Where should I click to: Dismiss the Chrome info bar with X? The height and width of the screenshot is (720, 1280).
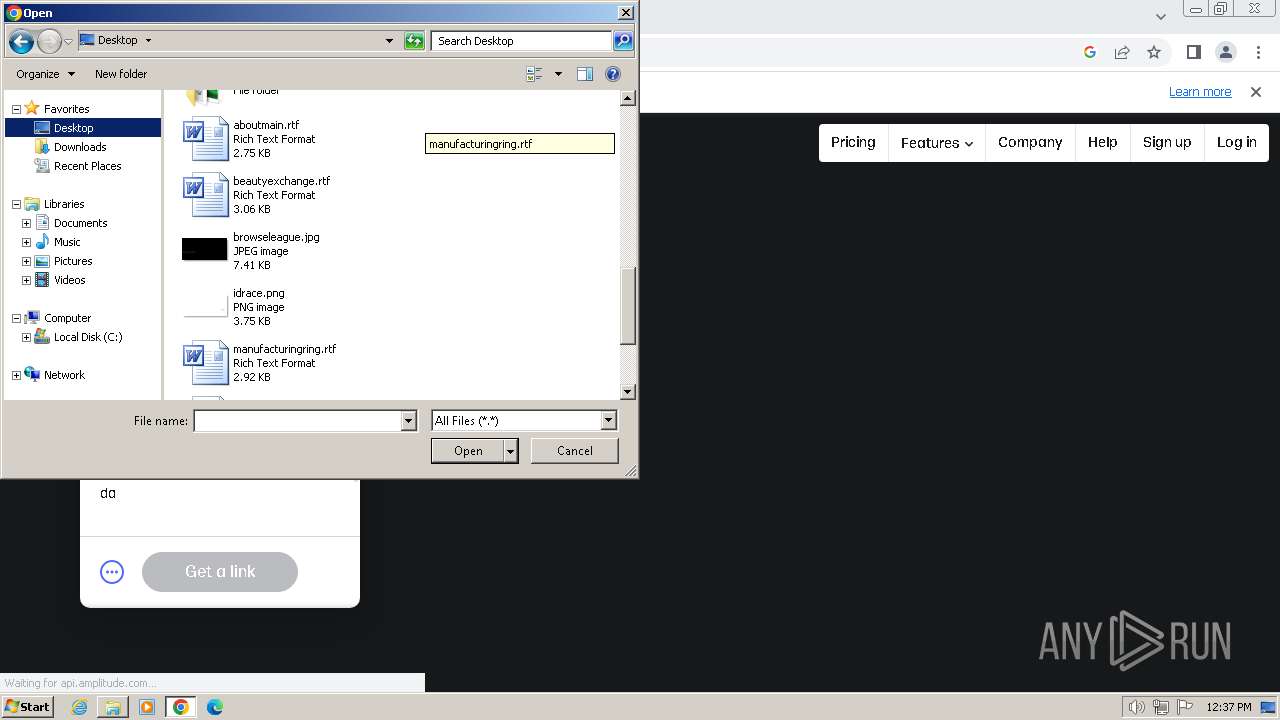pyautogui.click(x=1256, y=92)
